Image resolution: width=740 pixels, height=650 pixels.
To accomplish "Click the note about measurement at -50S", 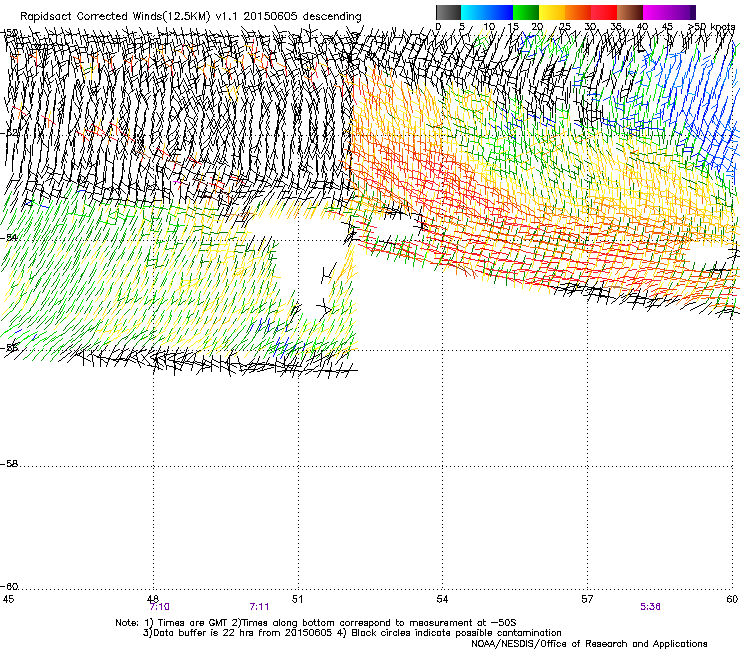I will pyautogui.click(x=374, y=623).
